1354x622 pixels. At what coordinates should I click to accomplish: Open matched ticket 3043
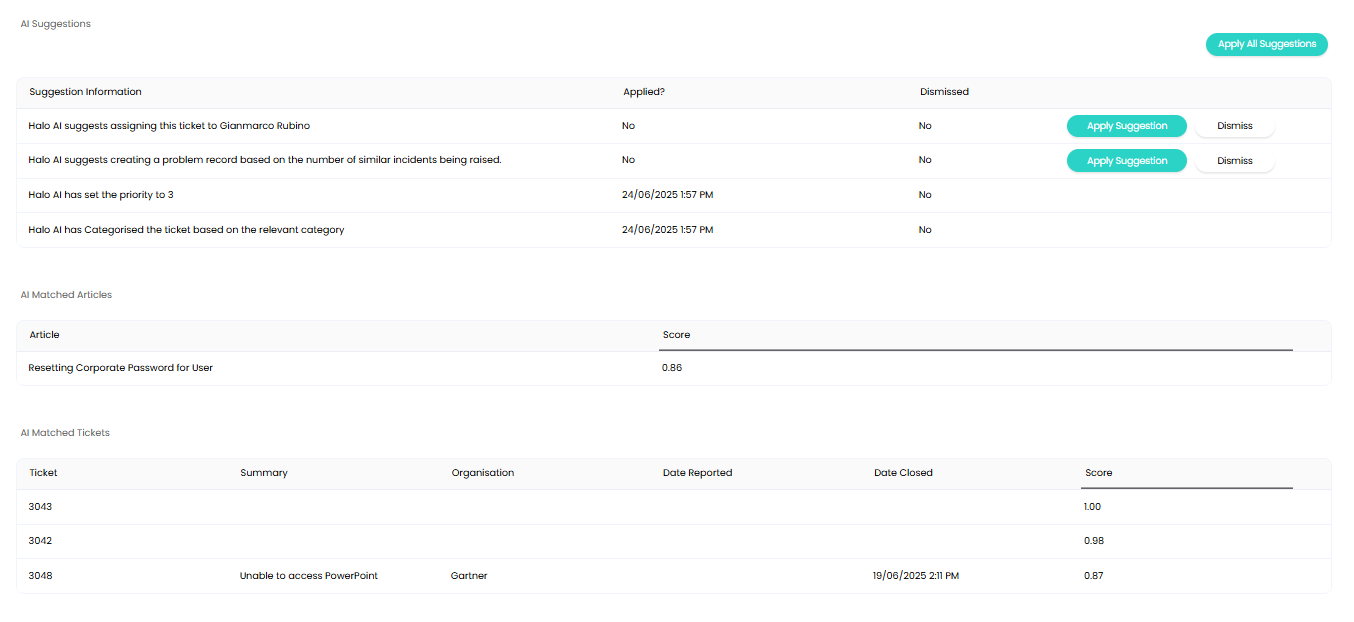[x=40, y=507]
